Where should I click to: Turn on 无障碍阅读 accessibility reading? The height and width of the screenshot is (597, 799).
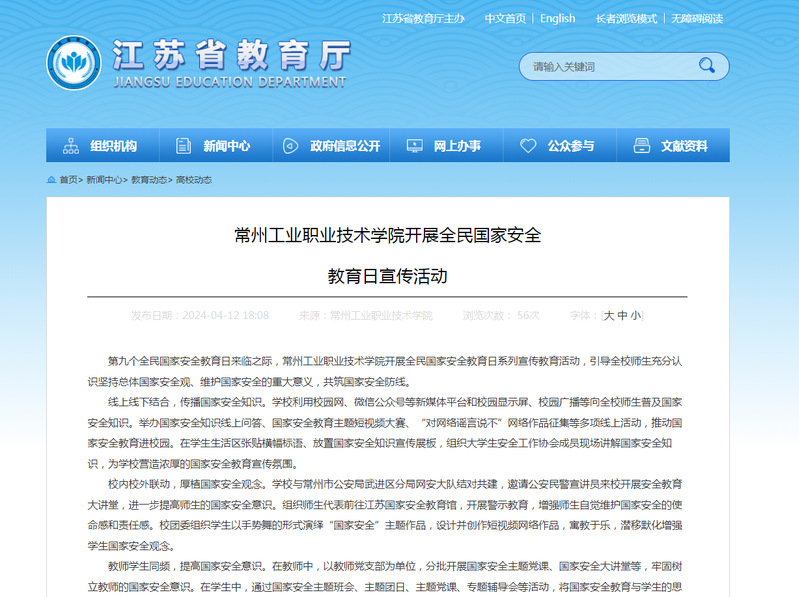697,18
